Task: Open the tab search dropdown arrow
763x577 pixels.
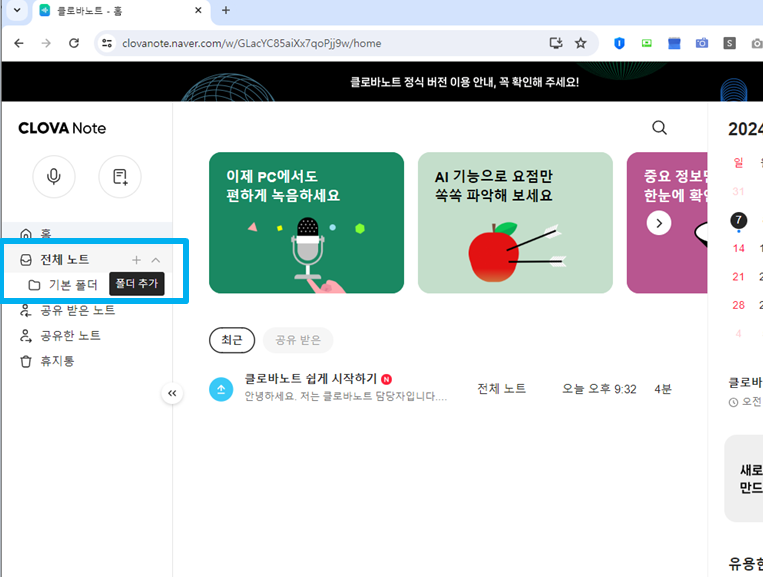Action: click(x=17, y=10)
